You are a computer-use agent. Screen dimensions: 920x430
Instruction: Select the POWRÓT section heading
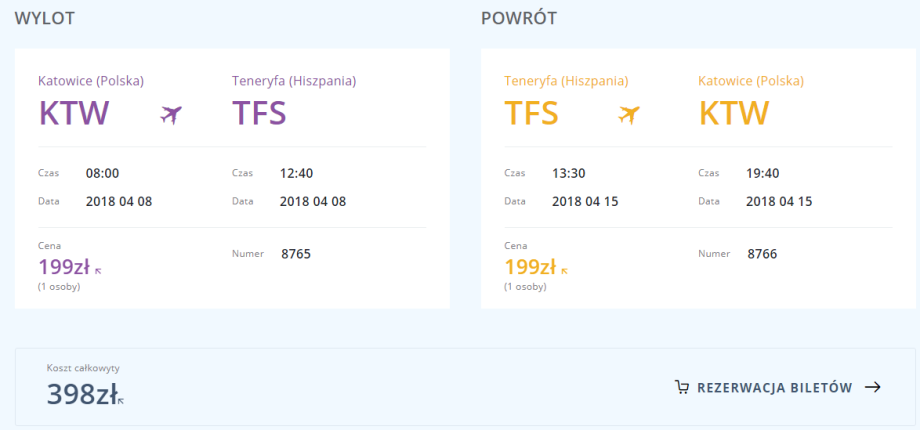point(519,19)
